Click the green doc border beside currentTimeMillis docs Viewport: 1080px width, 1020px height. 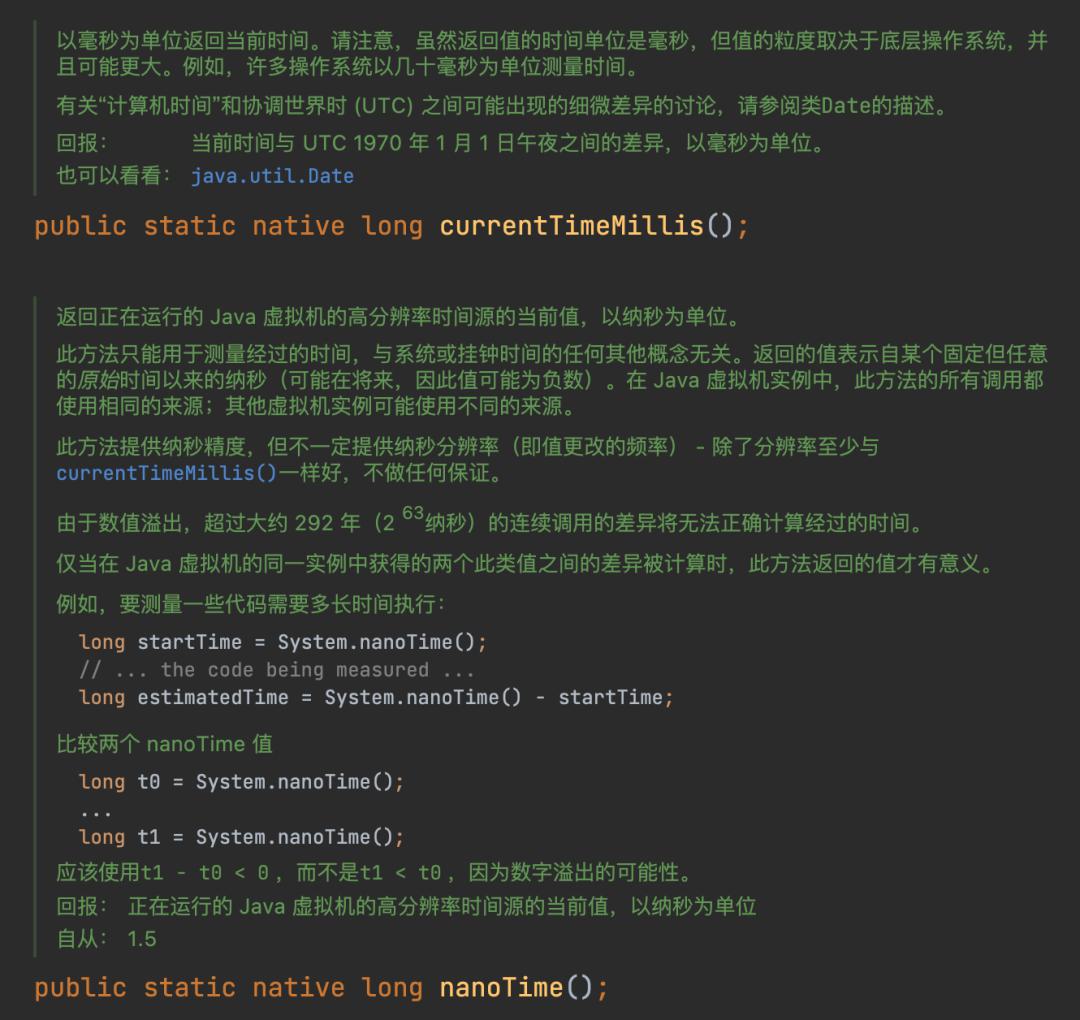tap(34, 107)
